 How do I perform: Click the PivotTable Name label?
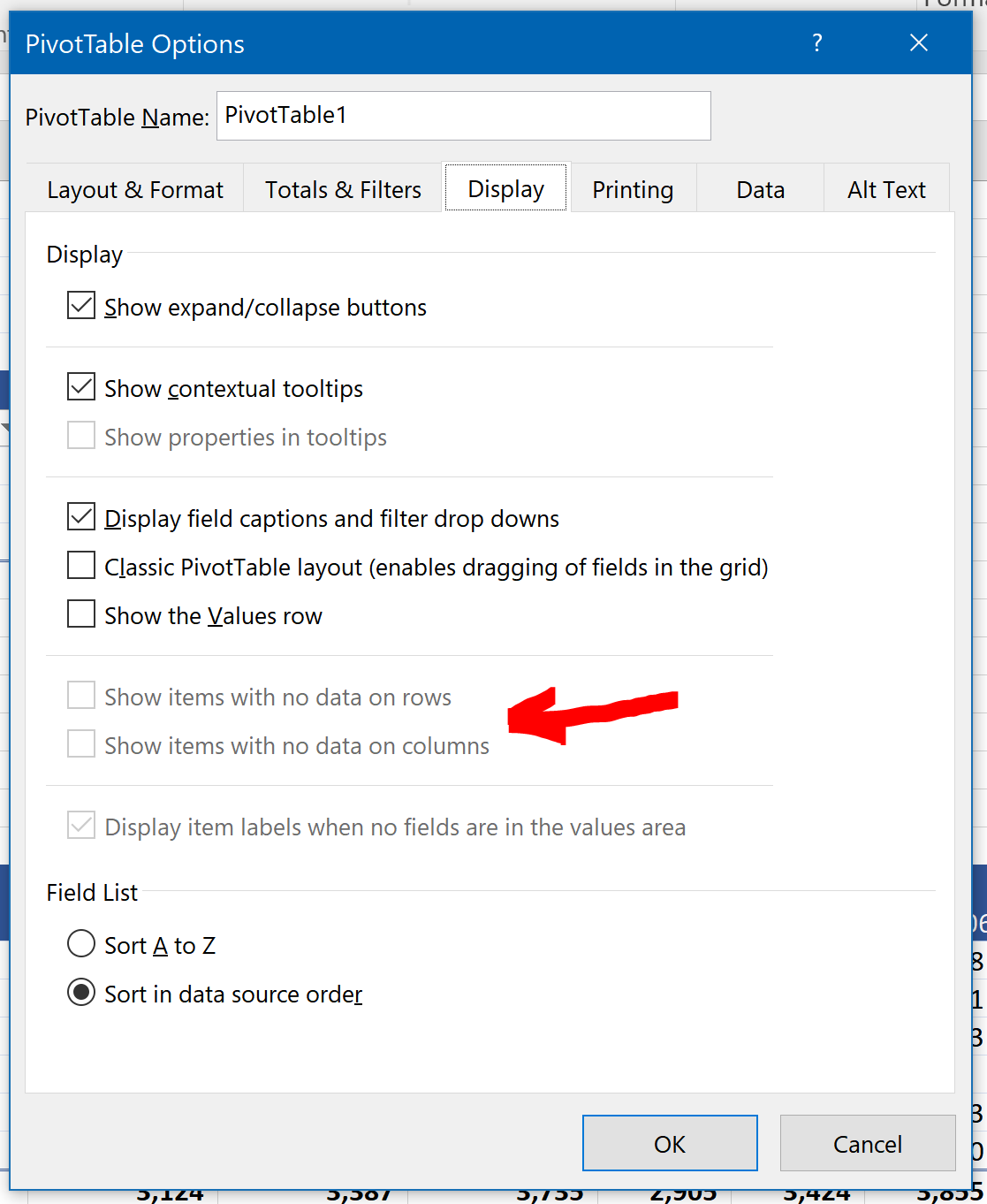pos(117,117)
